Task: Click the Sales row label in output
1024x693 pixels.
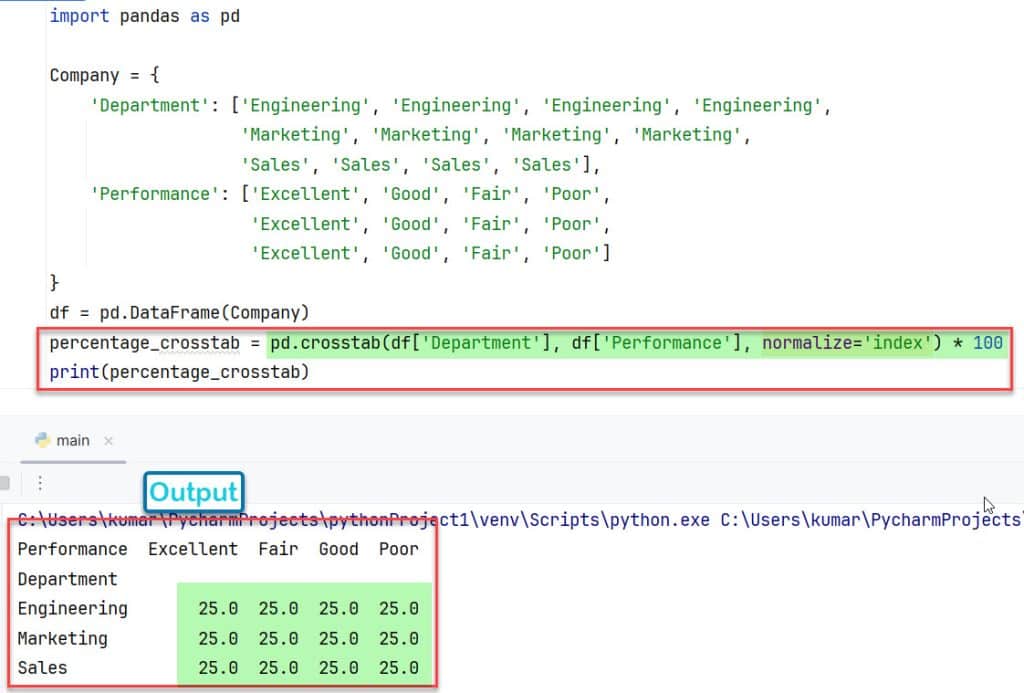Action: click(x=45, y=668)
